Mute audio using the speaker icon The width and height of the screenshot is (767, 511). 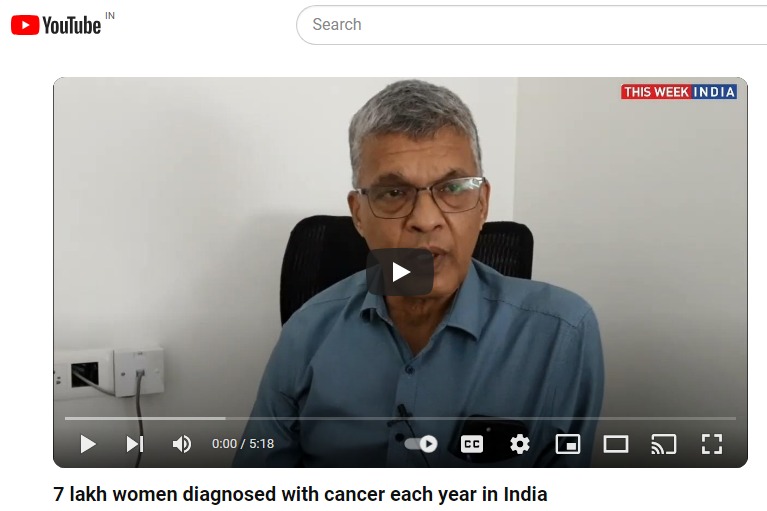click(x=181, y=444)
